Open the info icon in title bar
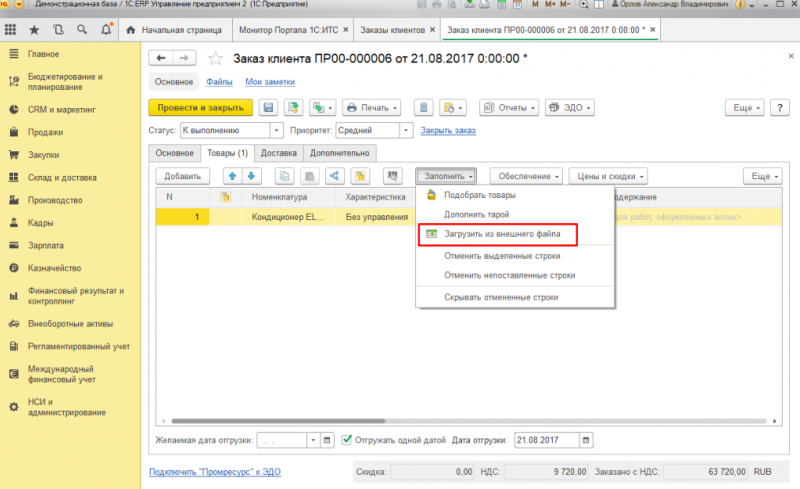 (740, 4)
